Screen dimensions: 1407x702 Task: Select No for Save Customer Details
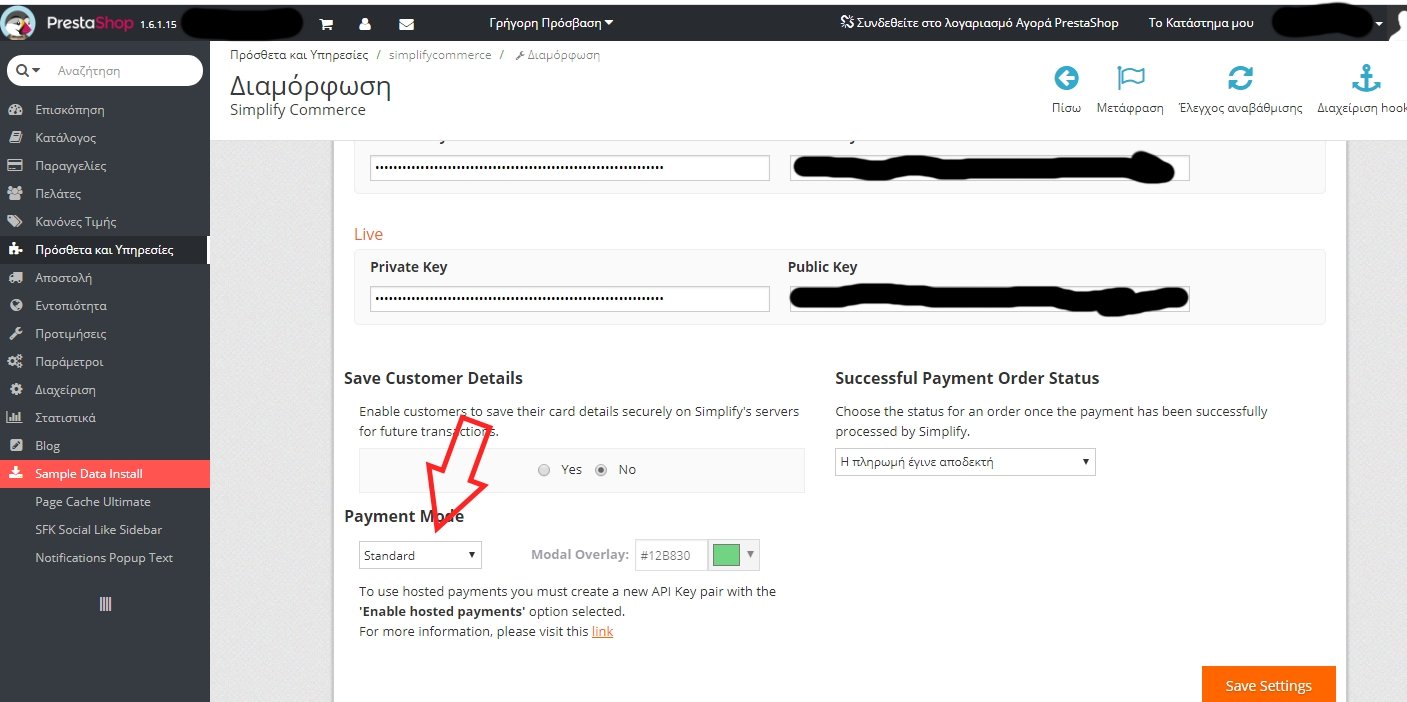pyautogui.click(x=601, y=470)
